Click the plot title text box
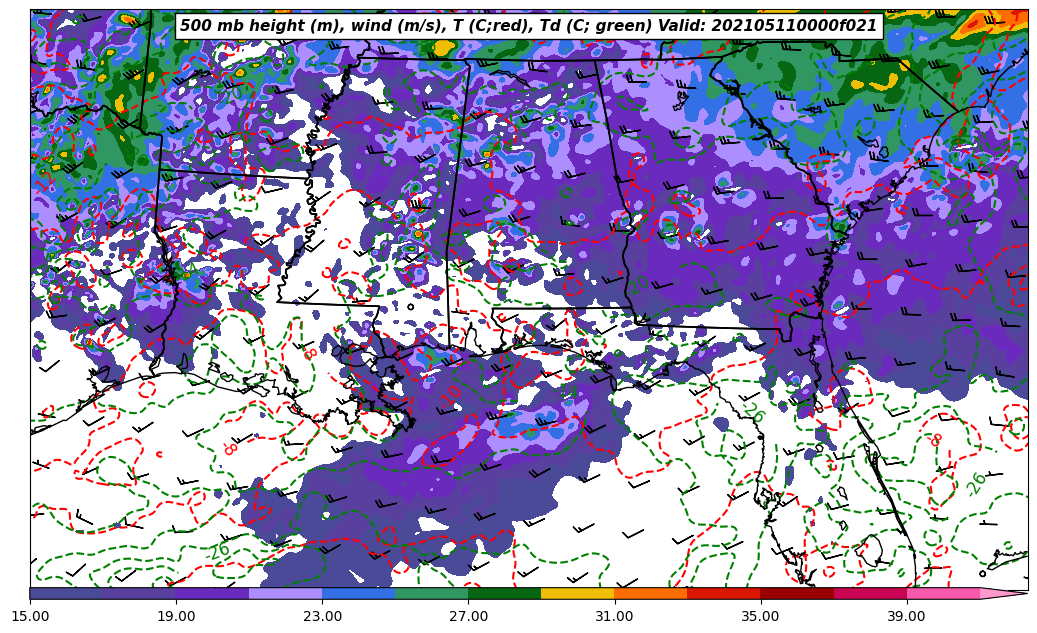 pyautogui.click(x=528, y=26)
